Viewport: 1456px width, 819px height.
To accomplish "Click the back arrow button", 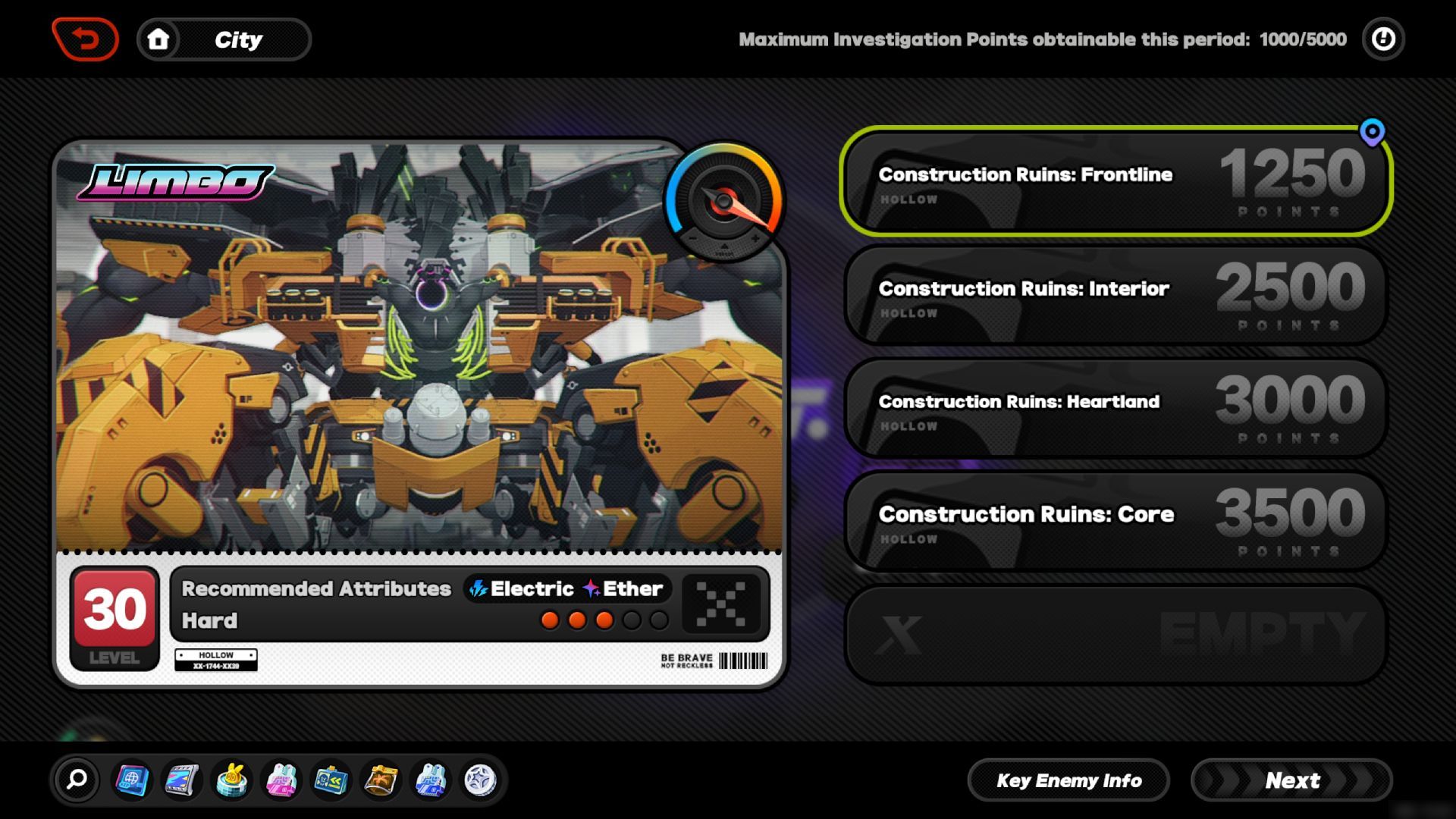I will (85, 39).
